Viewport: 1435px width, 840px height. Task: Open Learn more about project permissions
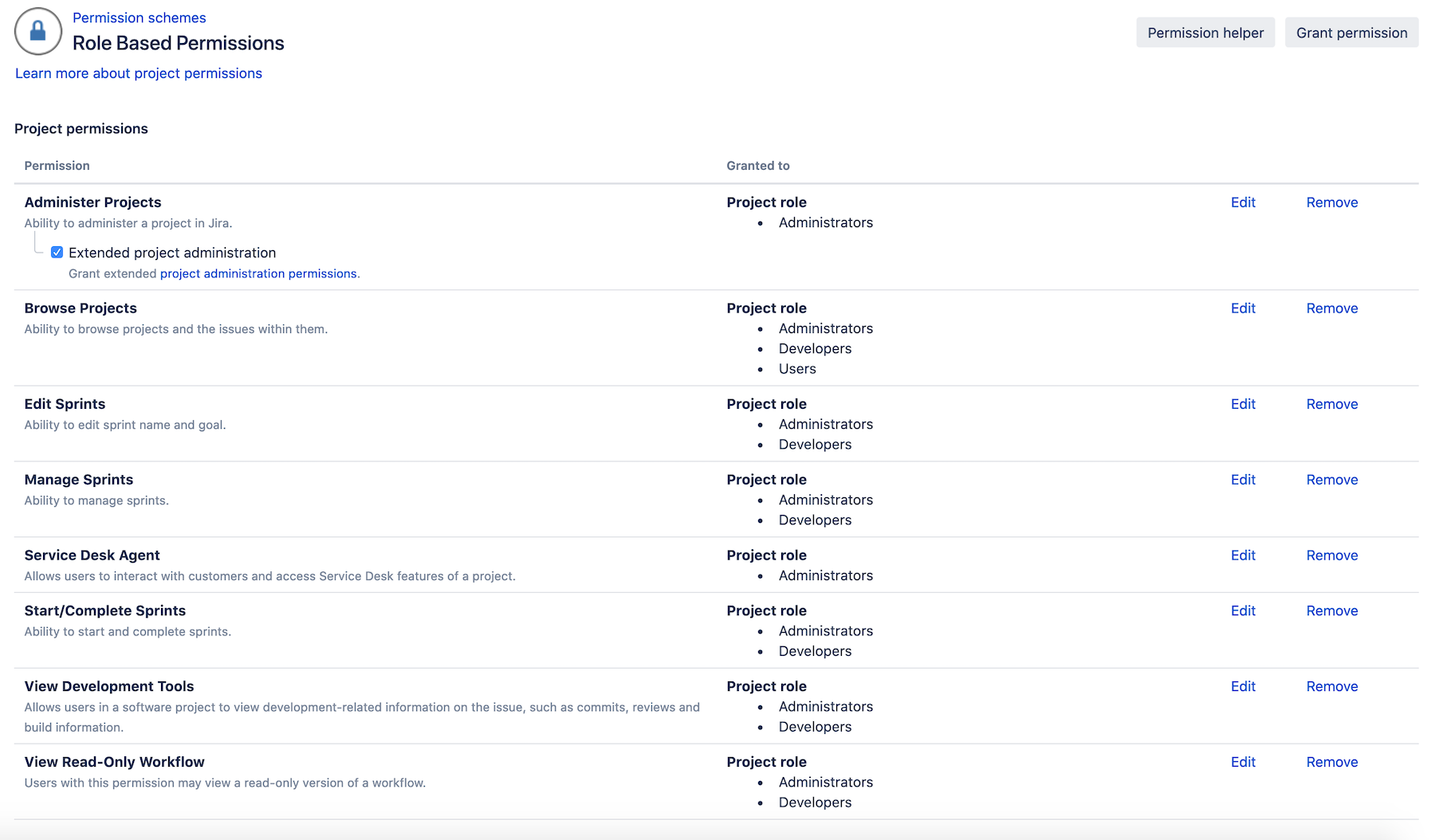138,73
